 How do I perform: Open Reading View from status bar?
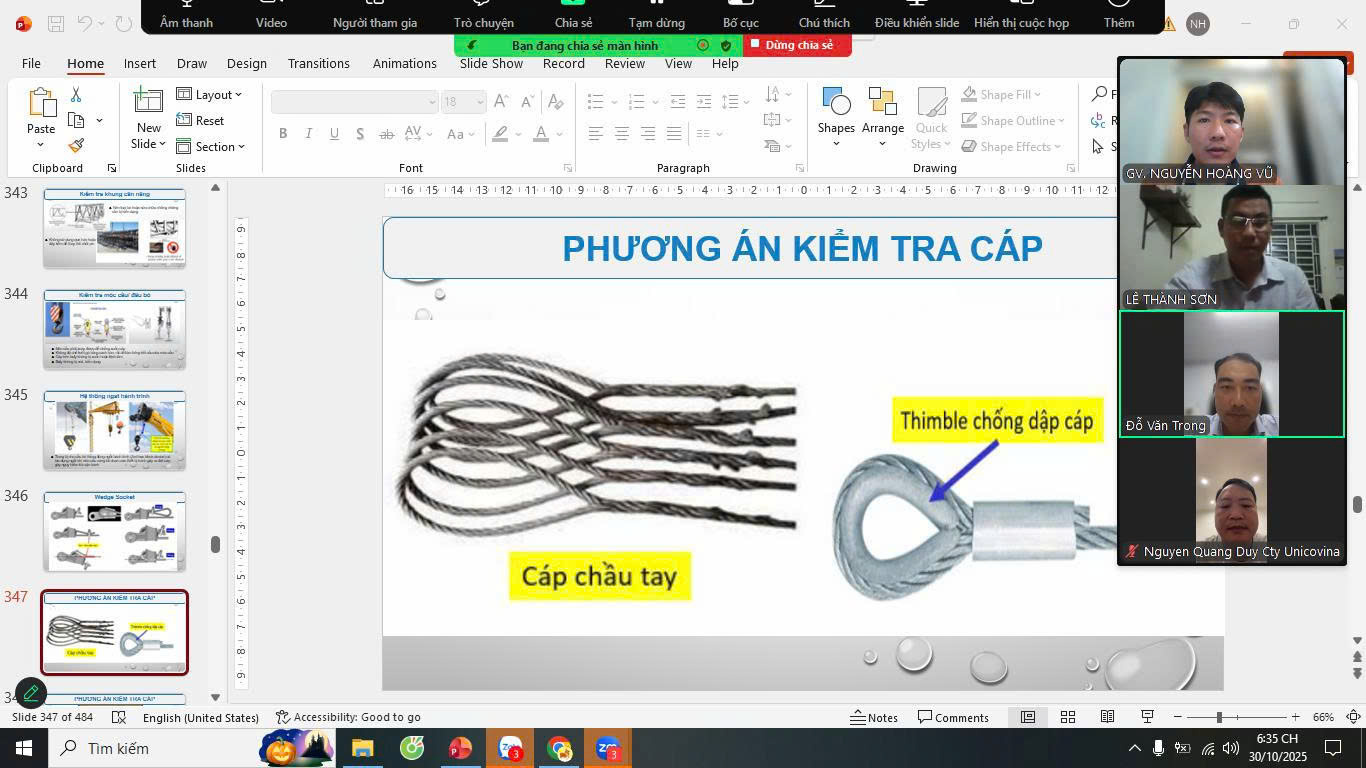pyautogui.click(x=1107, y=717)
